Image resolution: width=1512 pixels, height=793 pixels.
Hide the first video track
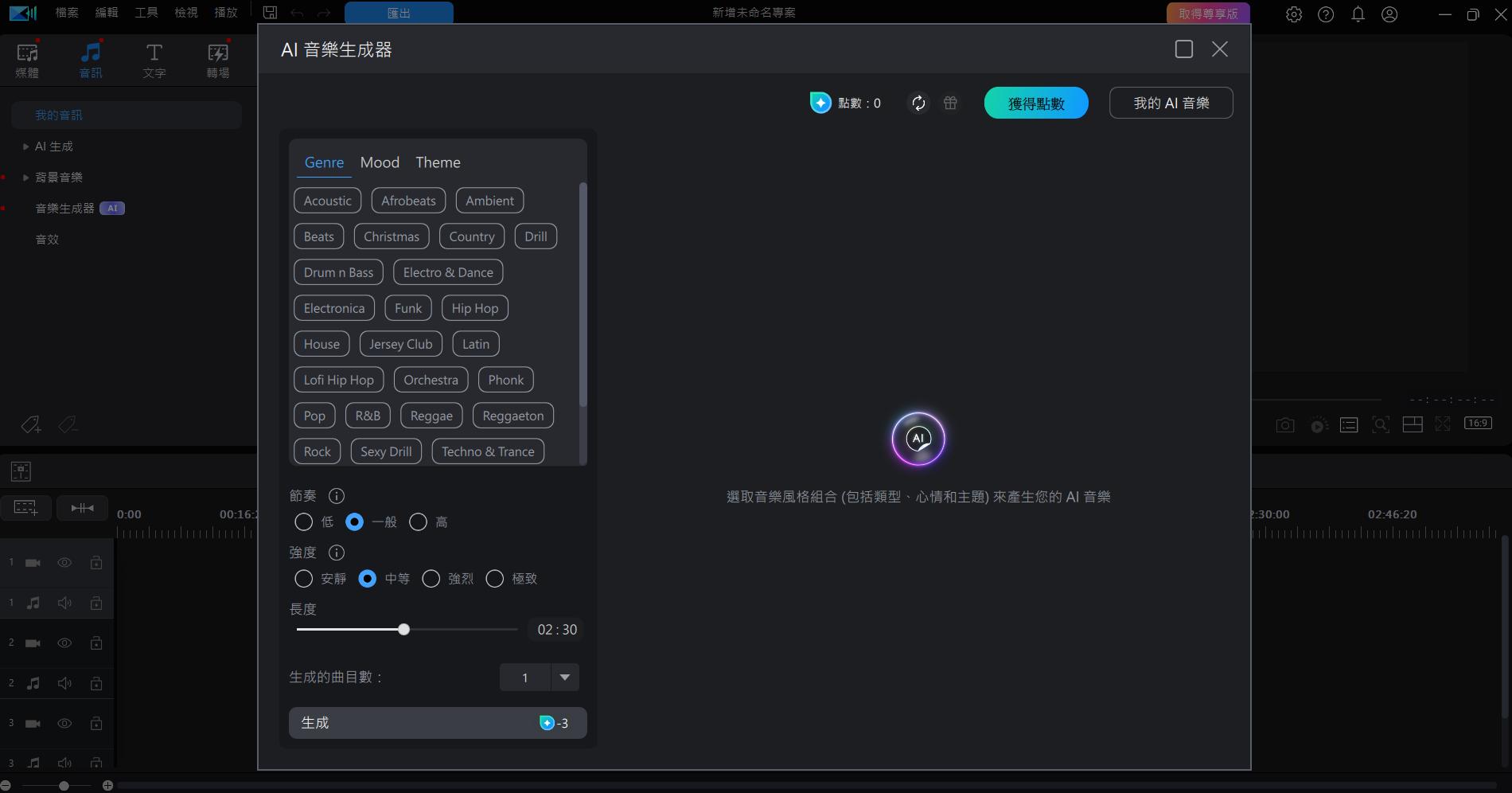(x=64, y=562)
